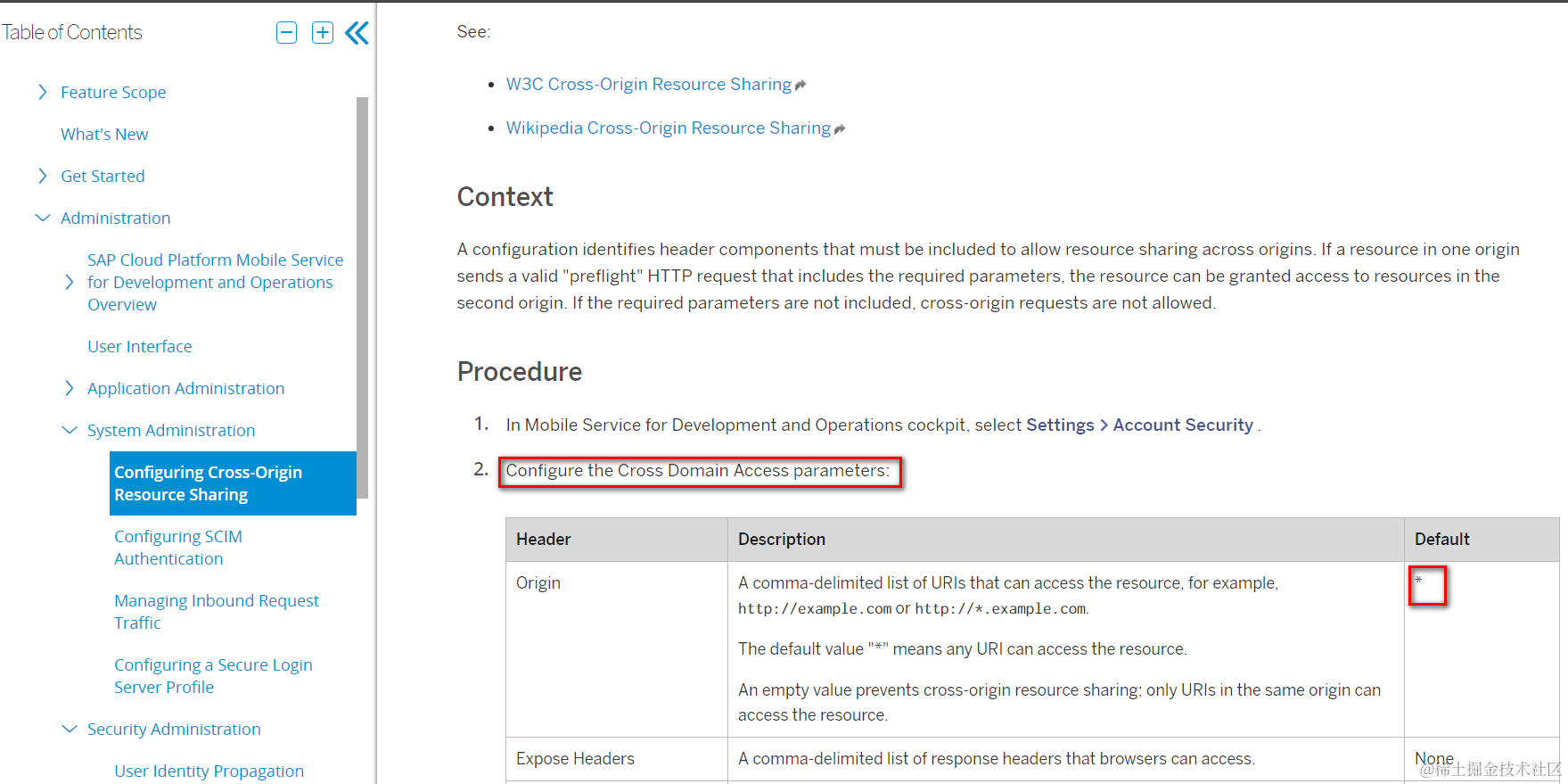Open SAP Cloud Platform Mobile Service Overview
The width and height of the screenshot is (1568, 784).
(215, 282)
